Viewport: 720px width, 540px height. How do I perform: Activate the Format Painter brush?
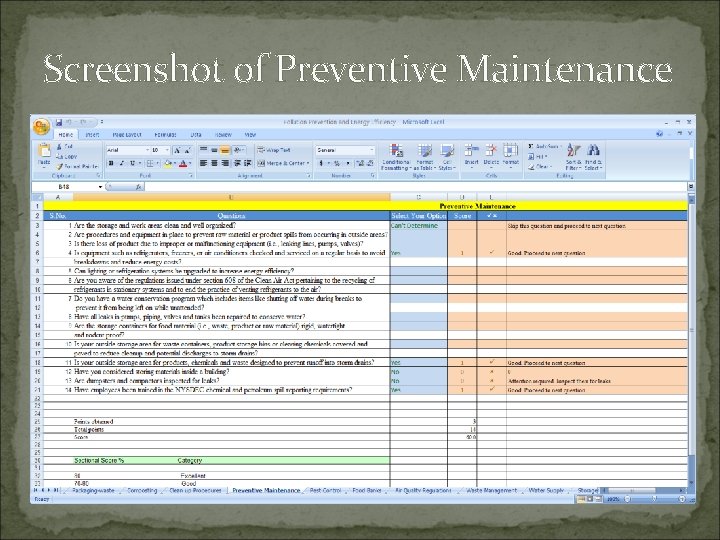[77, 166]
